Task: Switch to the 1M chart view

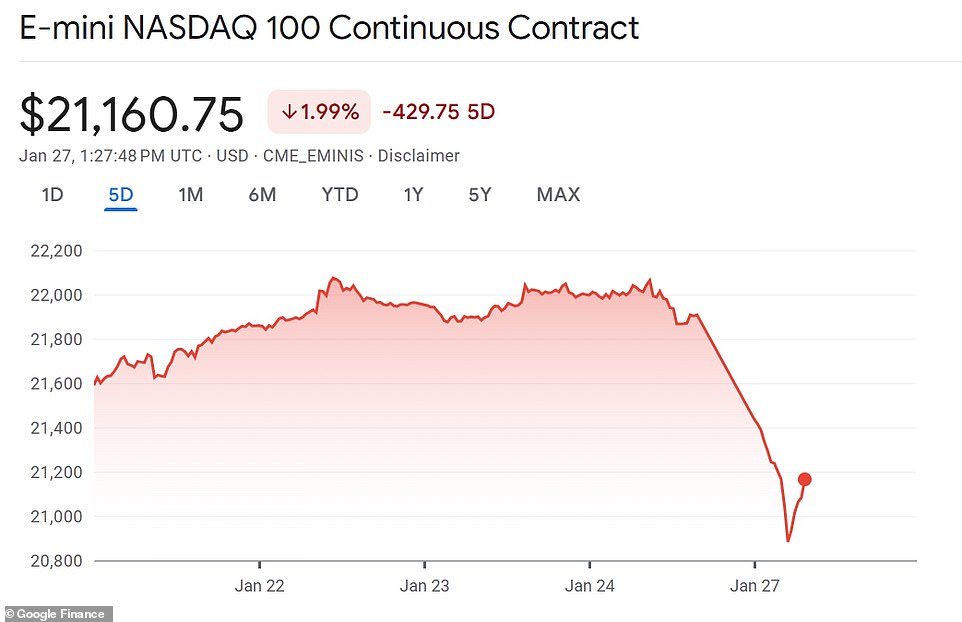Action: [x=190, y=195]
